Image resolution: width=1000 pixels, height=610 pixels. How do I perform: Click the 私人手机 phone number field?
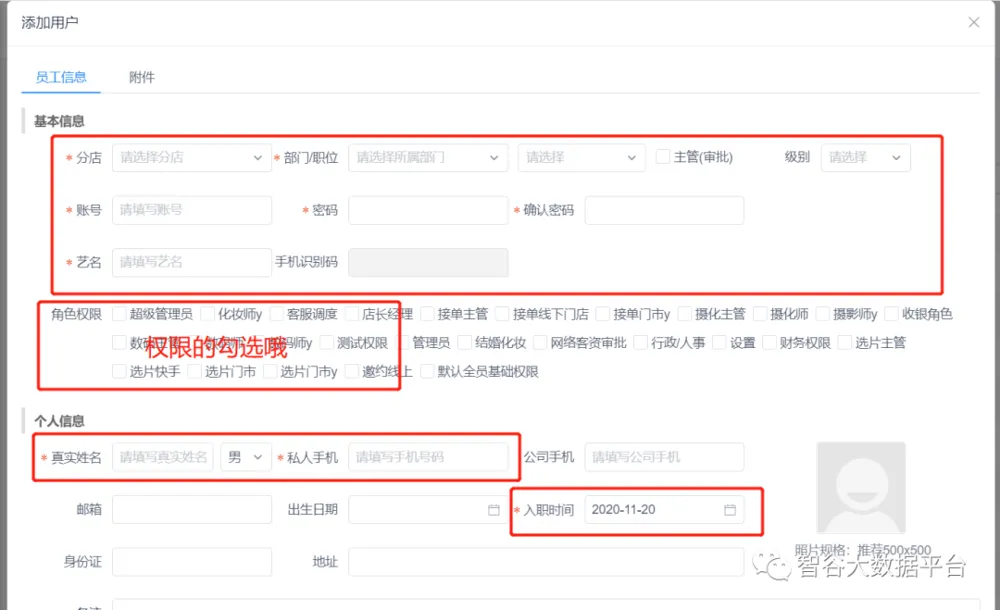click(x=427, y=457)
